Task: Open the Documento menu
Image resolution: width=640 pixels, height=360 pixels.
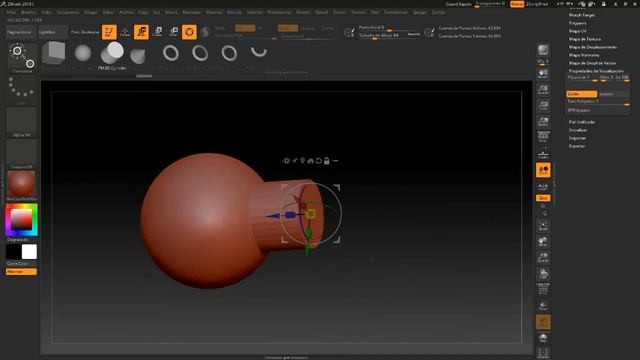Action: (68, 12)
